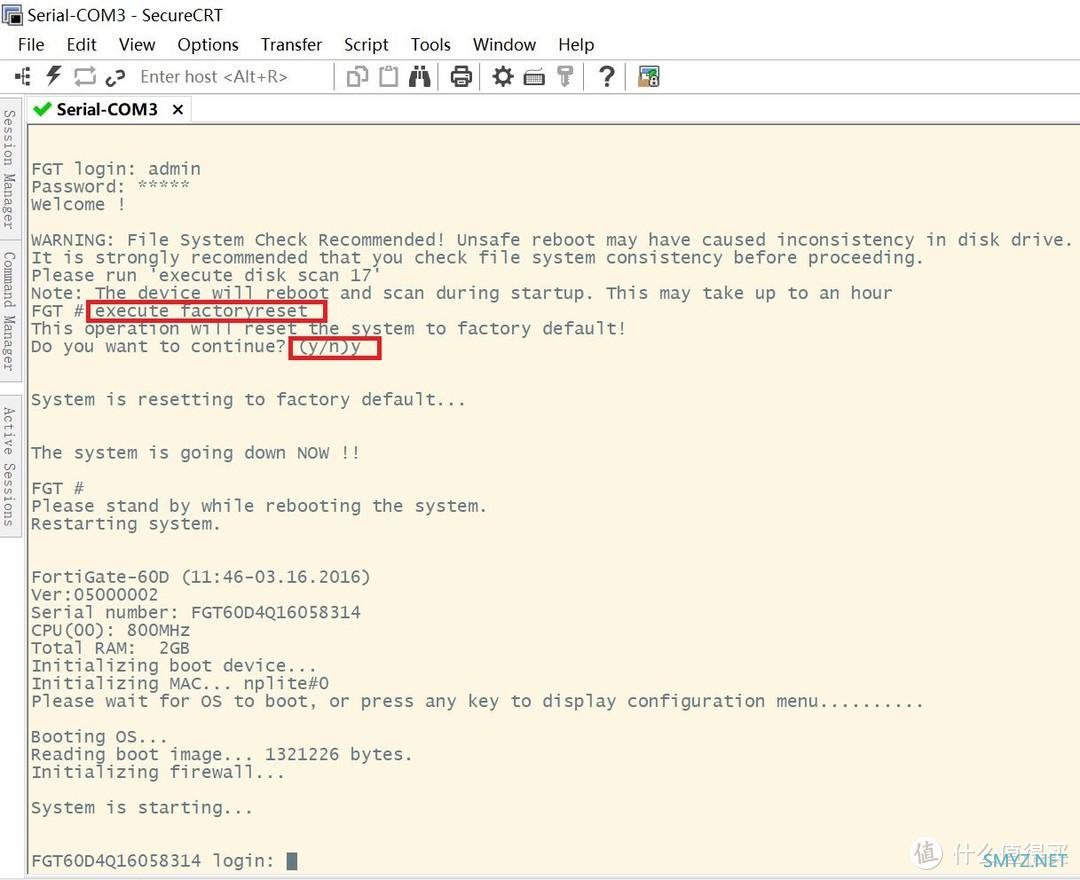Open the Transfer menu
The height and width of the screenshot is (880, 1080).
291,45
